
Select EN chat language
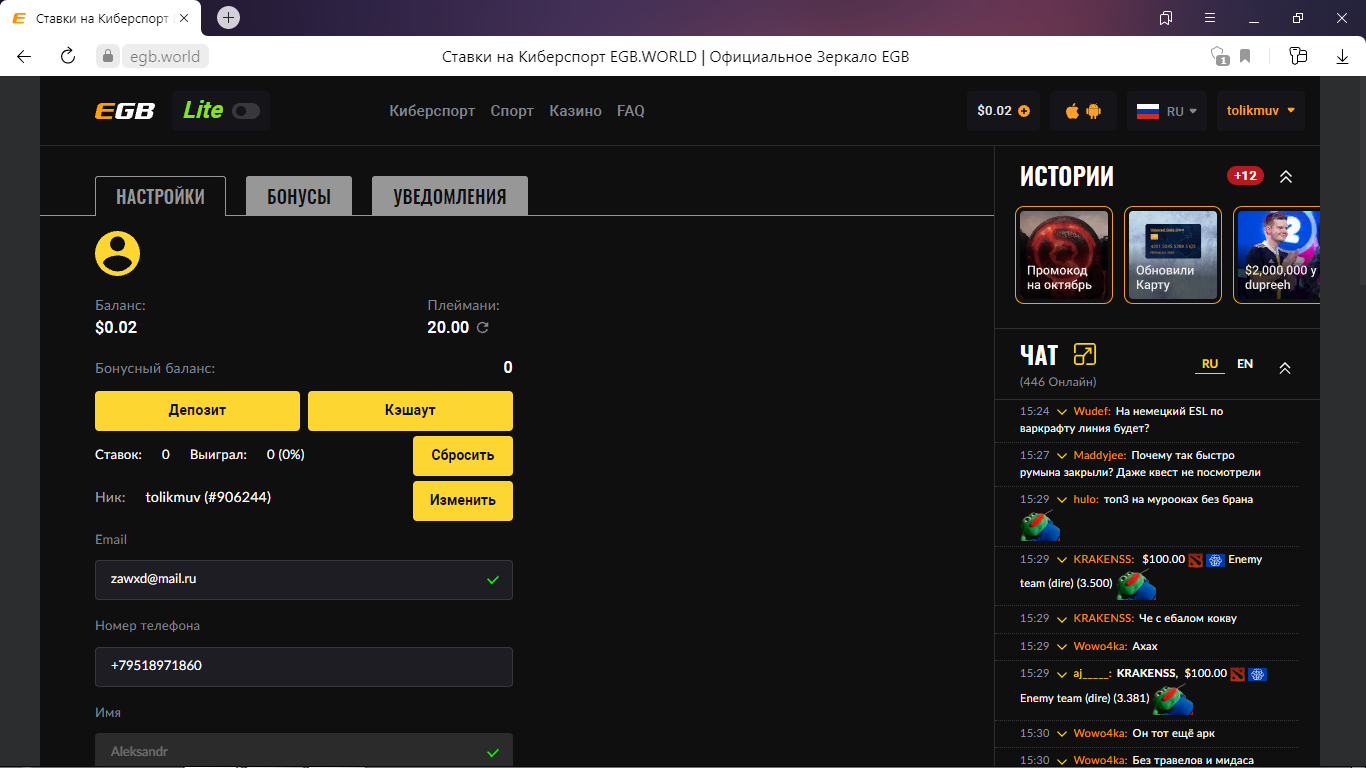point(1245,364)
